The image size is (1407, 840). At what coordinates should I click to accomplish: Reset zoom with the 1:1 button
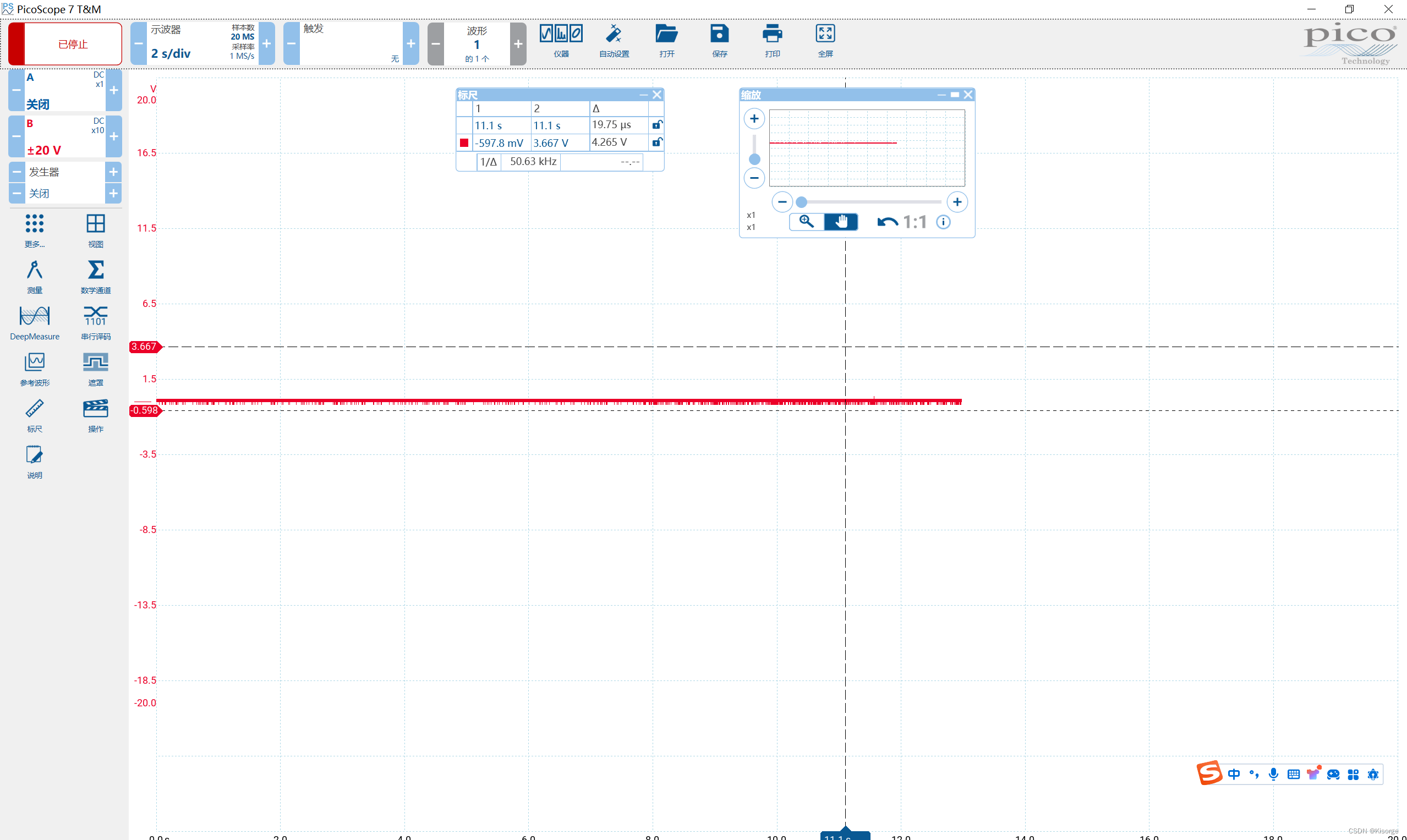click(915, 222)
